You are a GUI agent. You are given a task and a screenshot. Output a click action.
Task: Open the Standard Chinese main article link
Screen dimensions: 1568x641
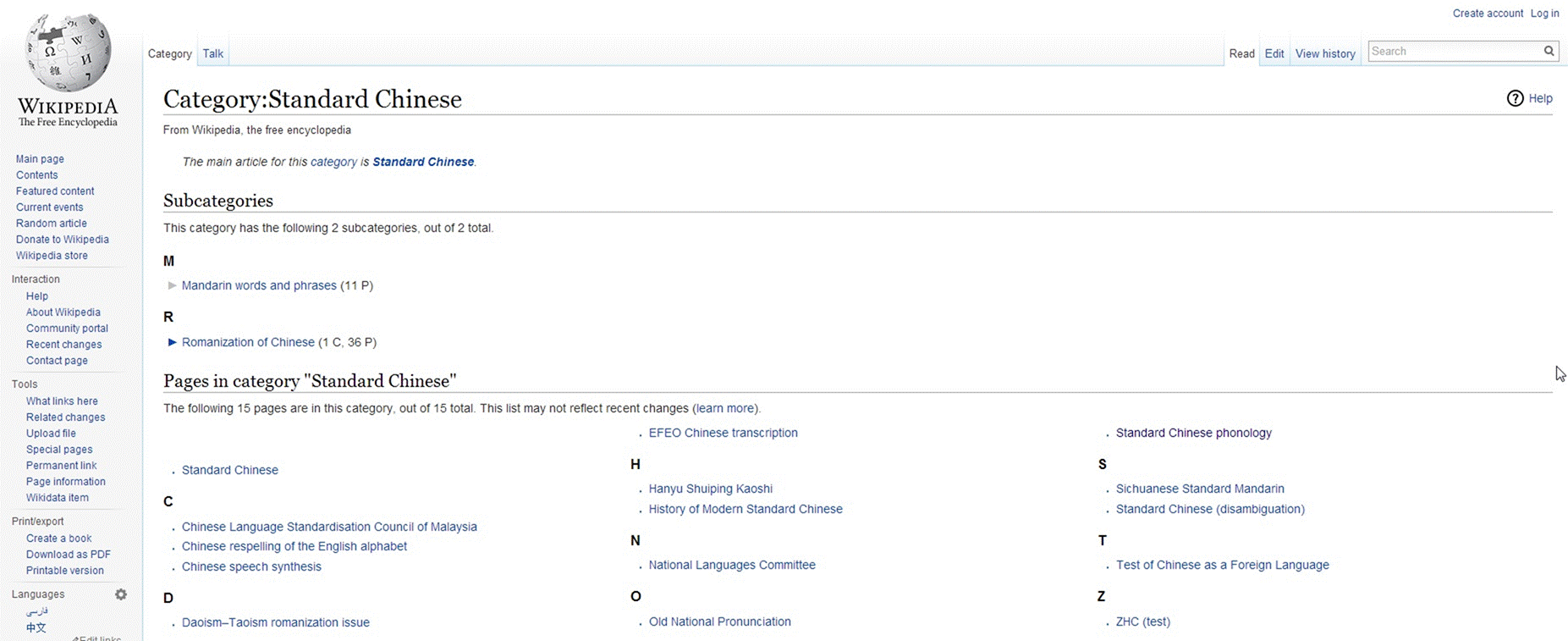423,162
